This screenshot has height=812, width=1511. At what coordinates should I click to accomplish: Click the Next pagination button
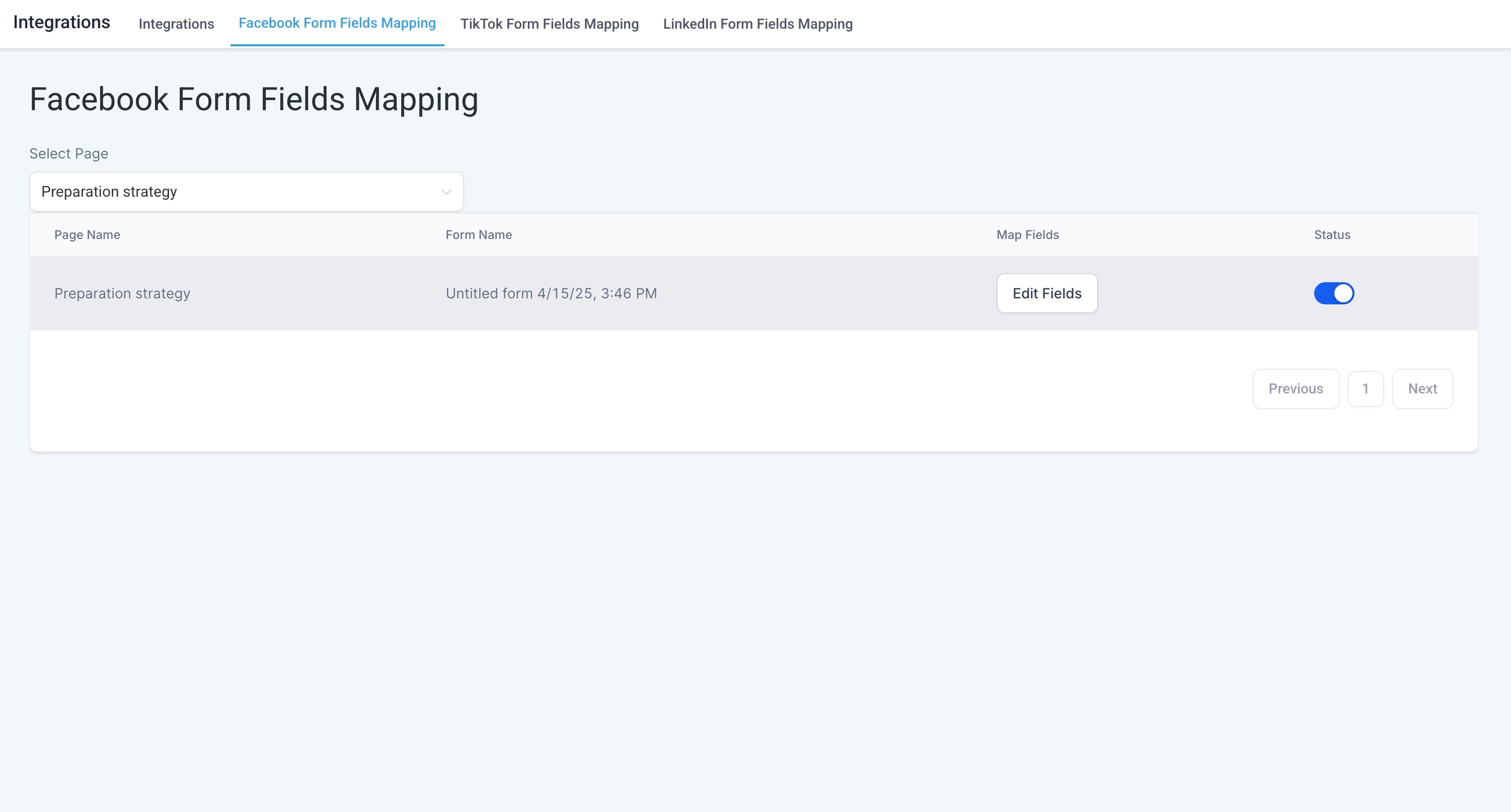click(x=1422, y=389)
